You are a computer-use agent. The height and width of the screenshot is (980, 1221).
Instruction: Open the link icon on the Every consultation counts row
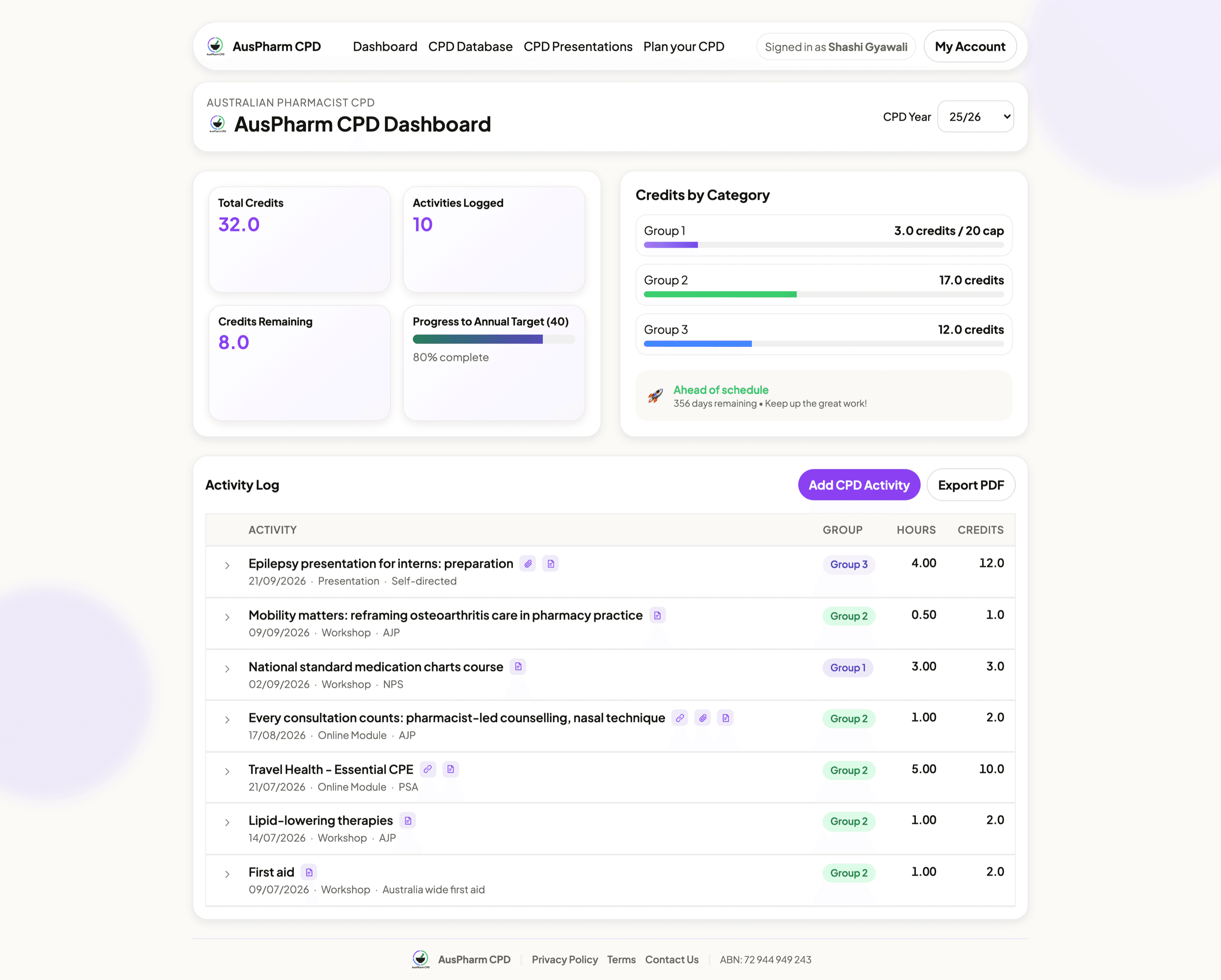click(680, 718)
